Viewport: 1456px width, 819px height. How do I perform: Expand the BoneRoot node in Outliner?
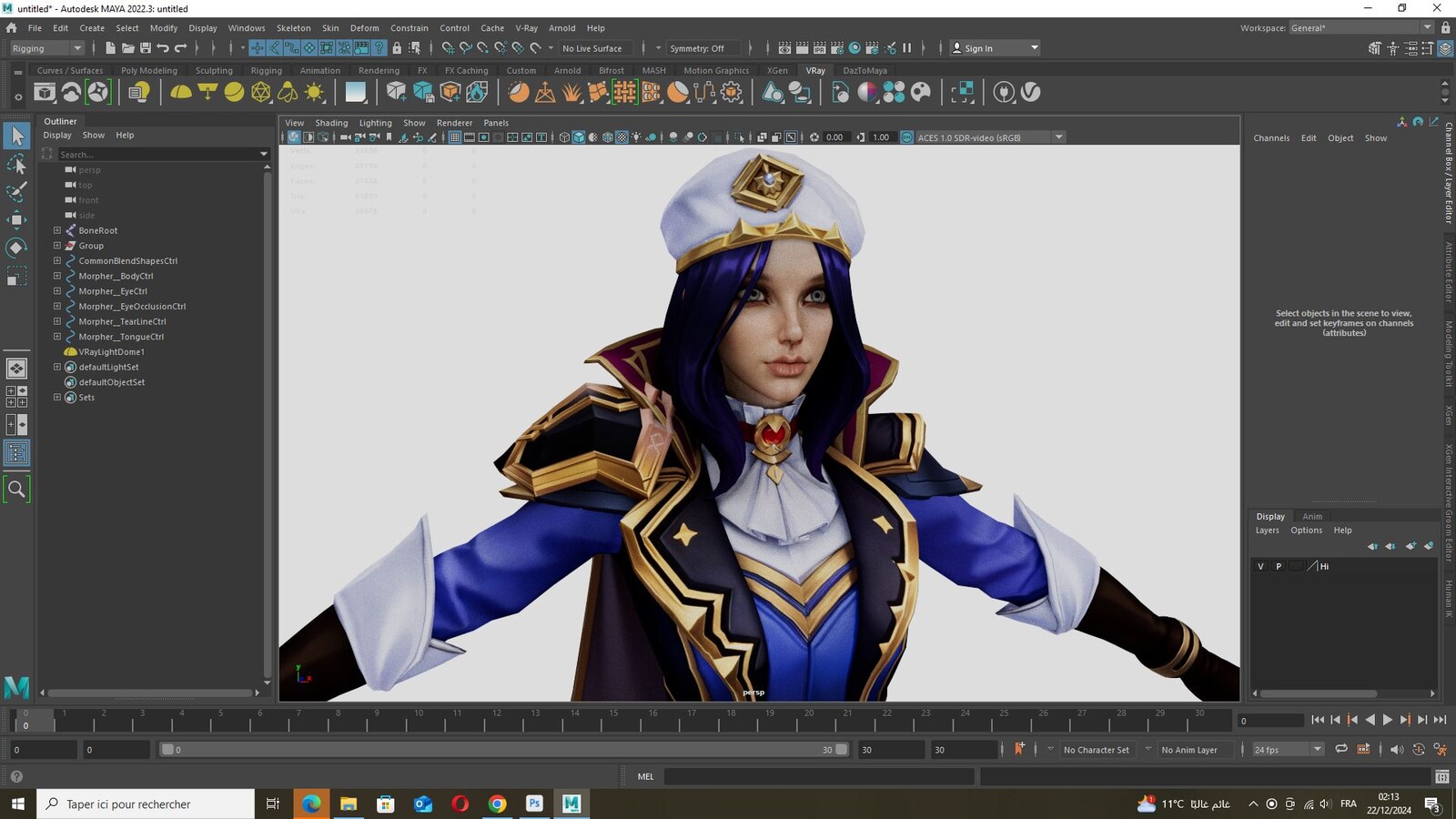pyautogui.click(x=57, y=230)
